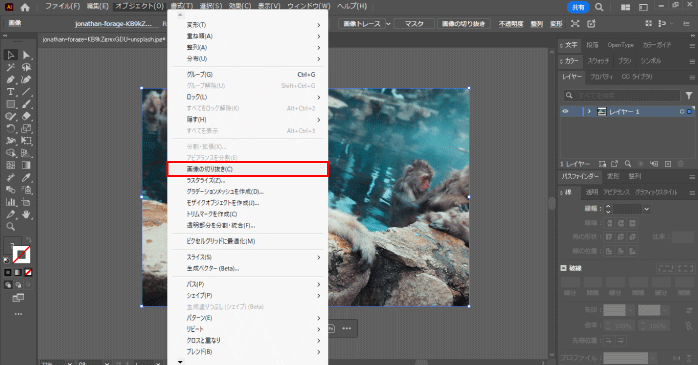Viewport: 698px width, 365px height.
Task: Open スライス(S) submenu
Action: (x=248, y=257)
